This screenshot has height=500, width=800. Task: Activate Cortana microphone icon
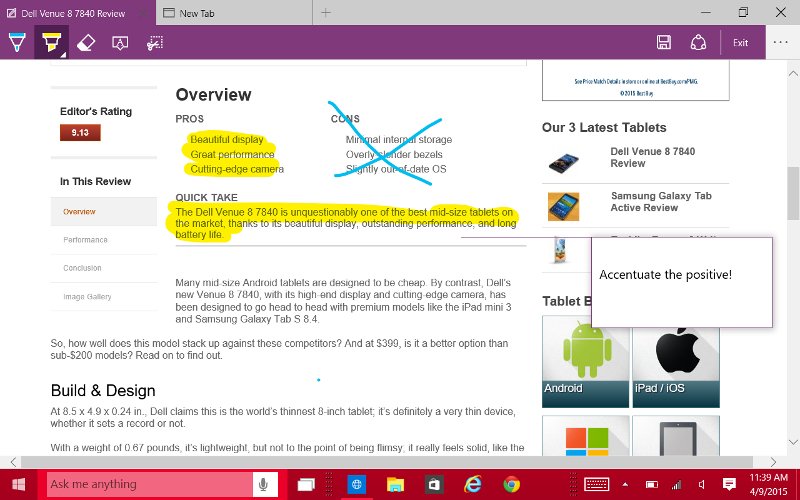pos(263,484)
